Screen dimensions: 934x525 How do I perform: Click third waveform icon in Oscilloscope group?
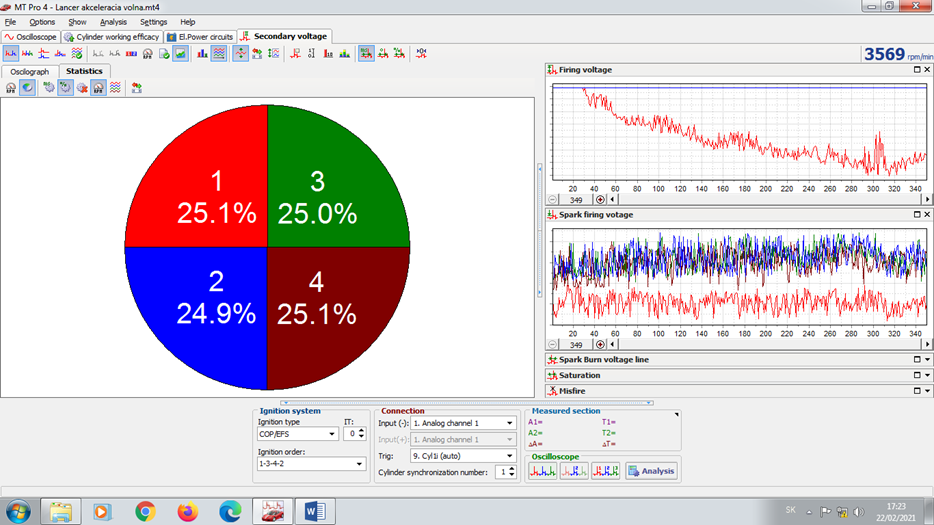(x=605, y=471)
